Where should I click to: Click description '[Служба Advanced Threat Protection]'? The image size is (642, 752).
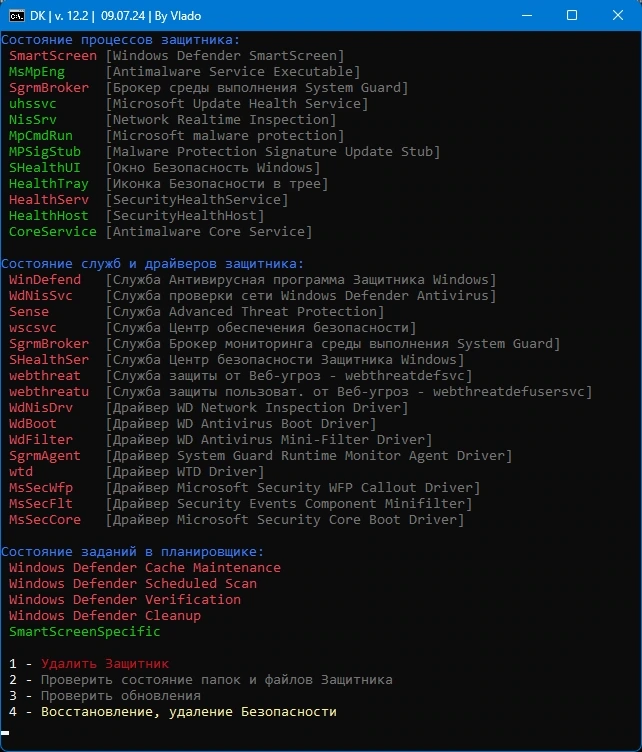245,312
